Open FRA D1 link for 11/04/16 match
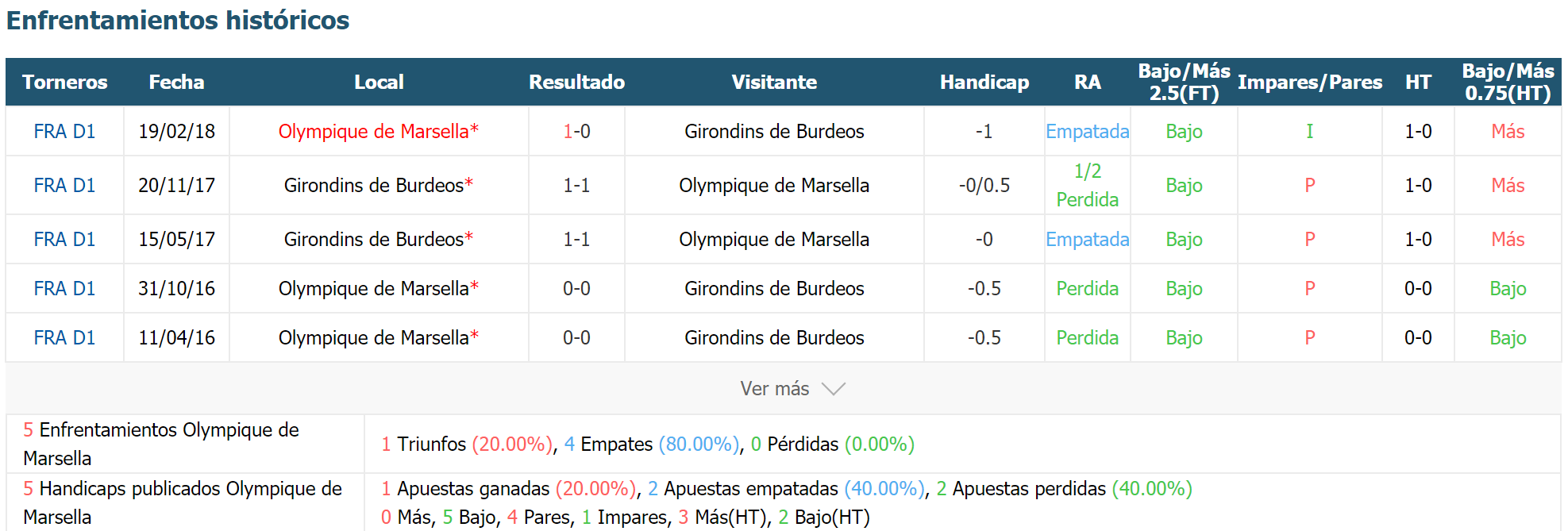The height and width of the screenshot is (531, 1568). point(64,338)
